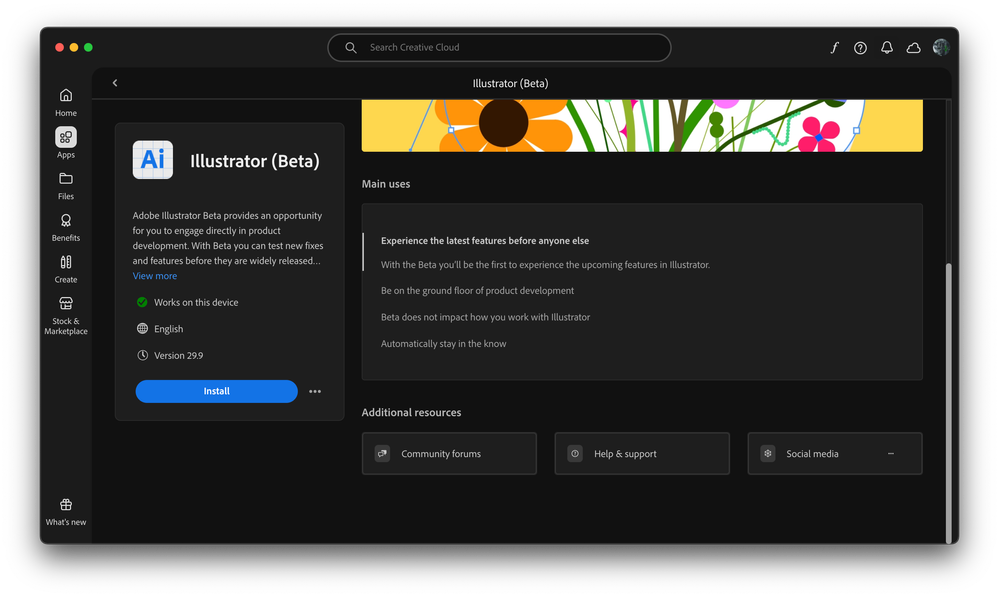Viewport: 999px width, 597px height.
Task: Open the notifications bell
Action: pos(887,48)
